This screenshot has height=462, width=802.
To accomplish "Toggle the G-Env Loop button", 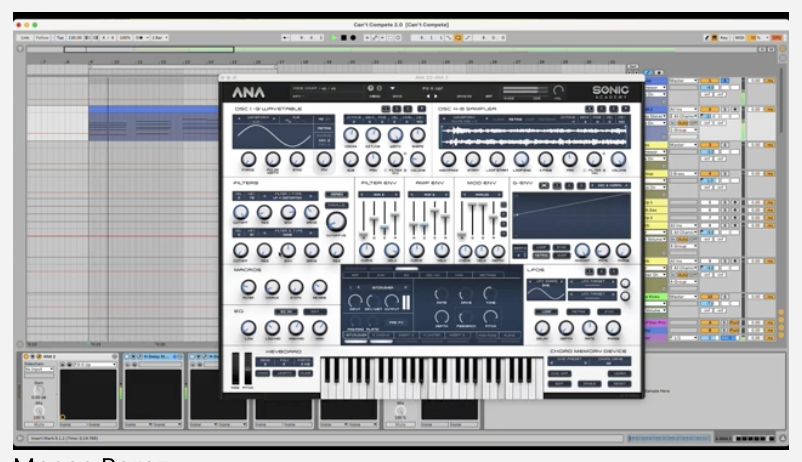I will click(541, 247).
